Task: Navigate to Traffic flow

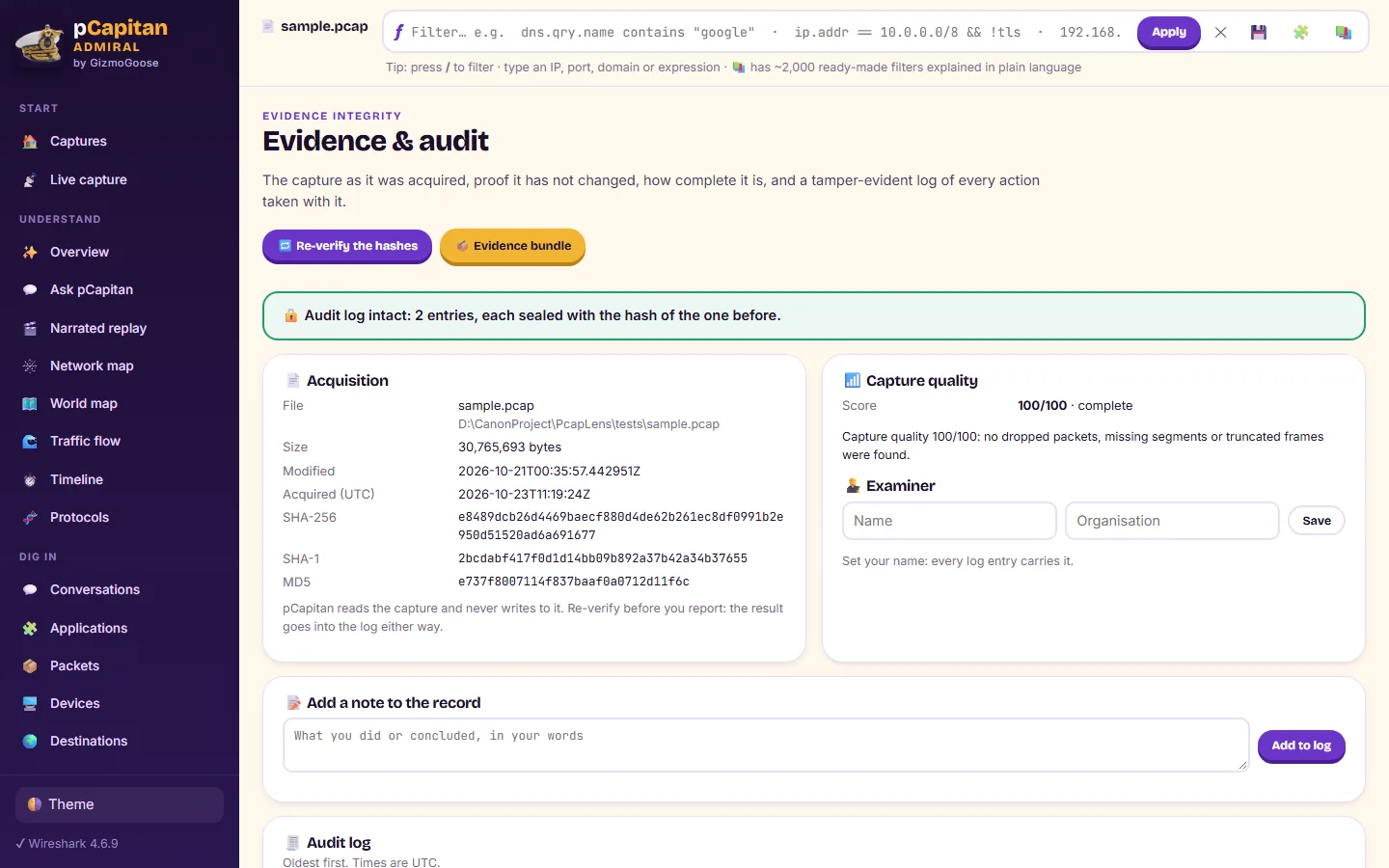Action: (120, 442)
